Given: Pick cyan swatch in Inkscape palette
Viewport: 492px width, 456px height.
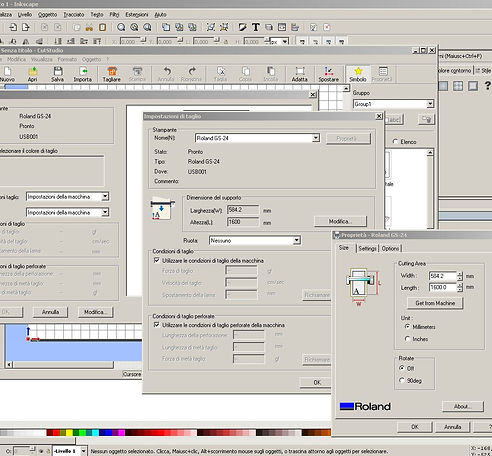Looking at the screenshot, I should point(95,433).
